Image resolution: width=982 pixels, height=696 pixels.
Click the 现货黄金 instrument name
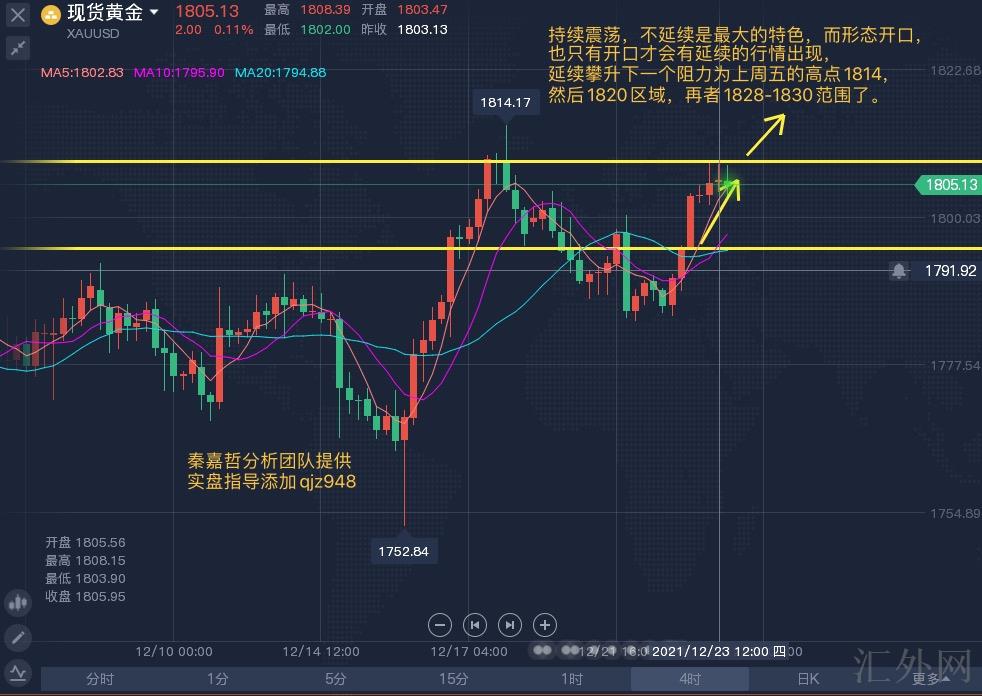point(105,13)
